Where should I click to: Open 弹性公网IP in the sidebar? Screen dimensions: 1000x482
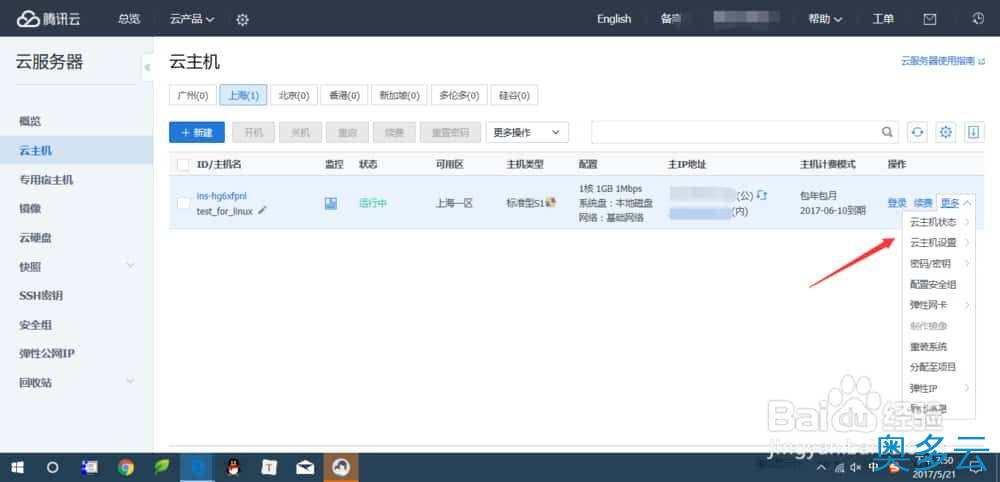pos(47,353)
